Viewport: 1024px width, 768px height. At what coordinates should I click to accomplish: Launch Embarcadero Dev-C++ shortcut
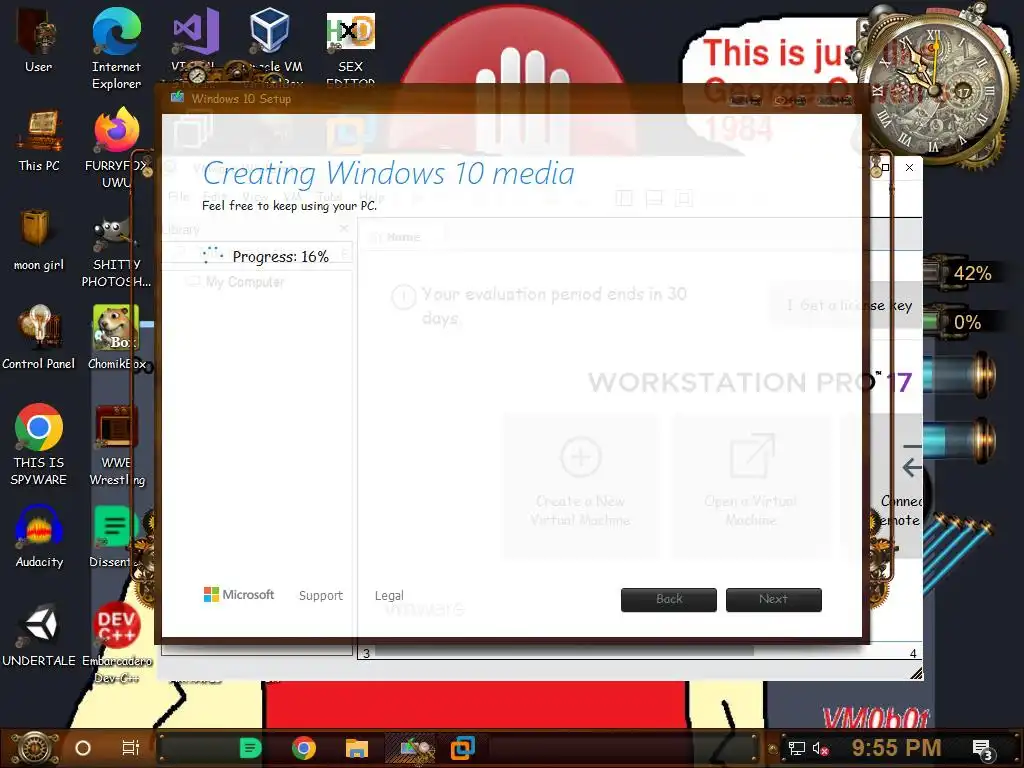click(x=116, y=643)
